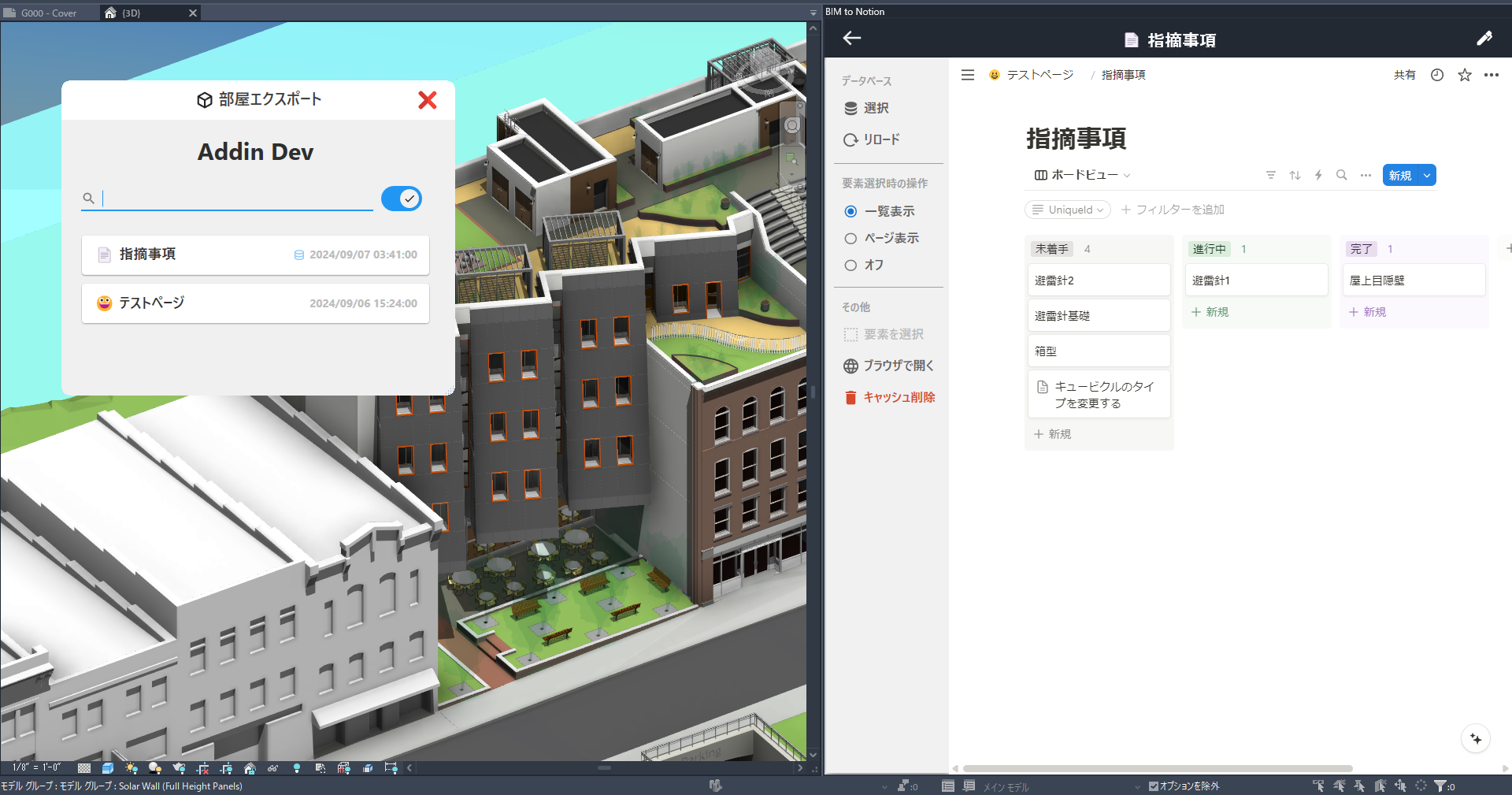
Task: Click the Notion board horizontal scrollbar
Action: 1158,768
